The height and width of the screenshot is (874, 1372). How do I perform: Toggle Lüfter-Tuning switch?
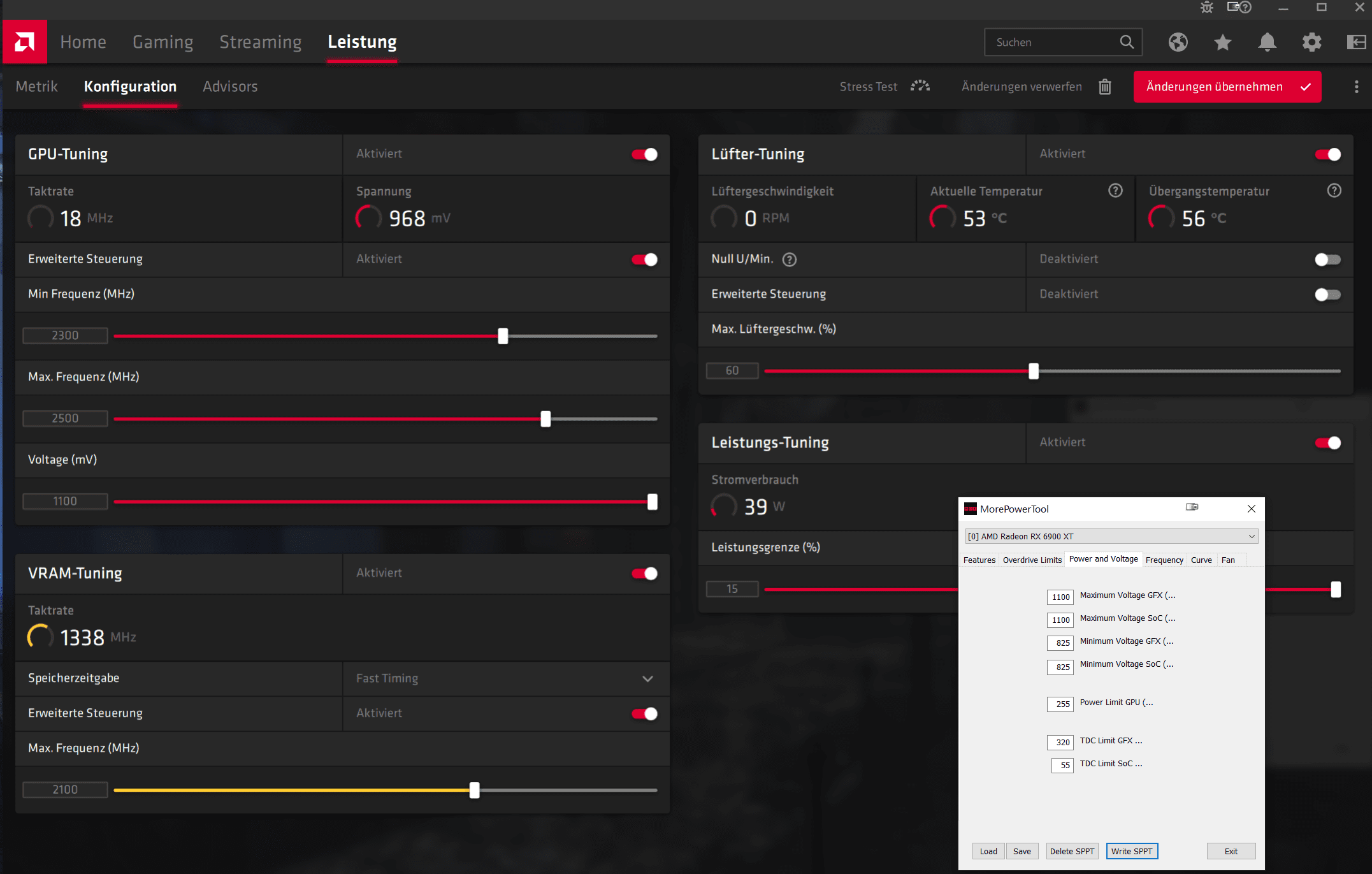[x=1328, y=154]
